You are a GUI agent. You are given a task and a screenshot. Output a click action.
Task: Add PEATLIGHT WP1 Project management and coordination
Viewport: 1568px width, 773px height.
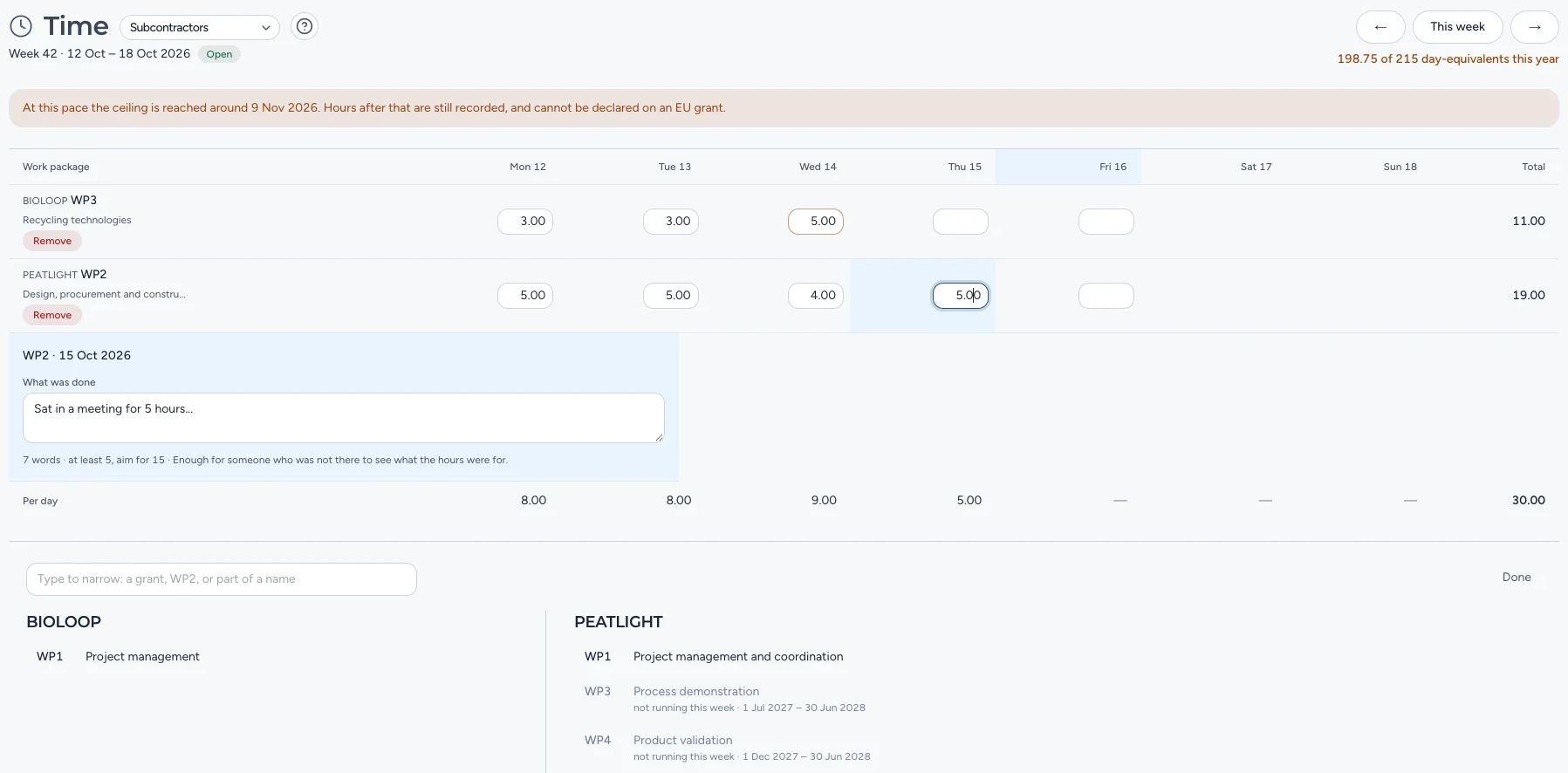pyautogui.click(x=714, y=656)
